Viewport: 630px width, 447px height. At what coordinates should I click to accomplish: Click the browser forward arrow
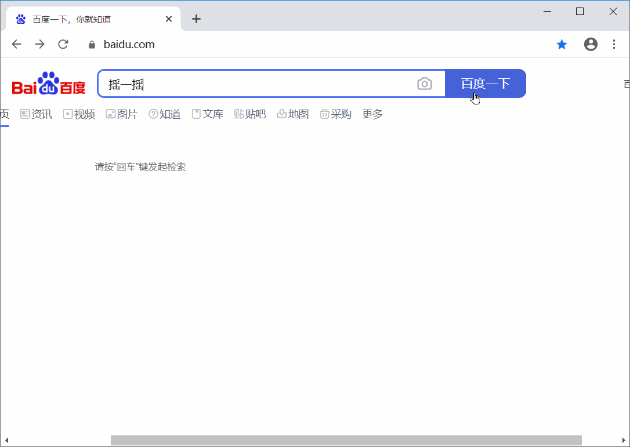pos(40,44)
